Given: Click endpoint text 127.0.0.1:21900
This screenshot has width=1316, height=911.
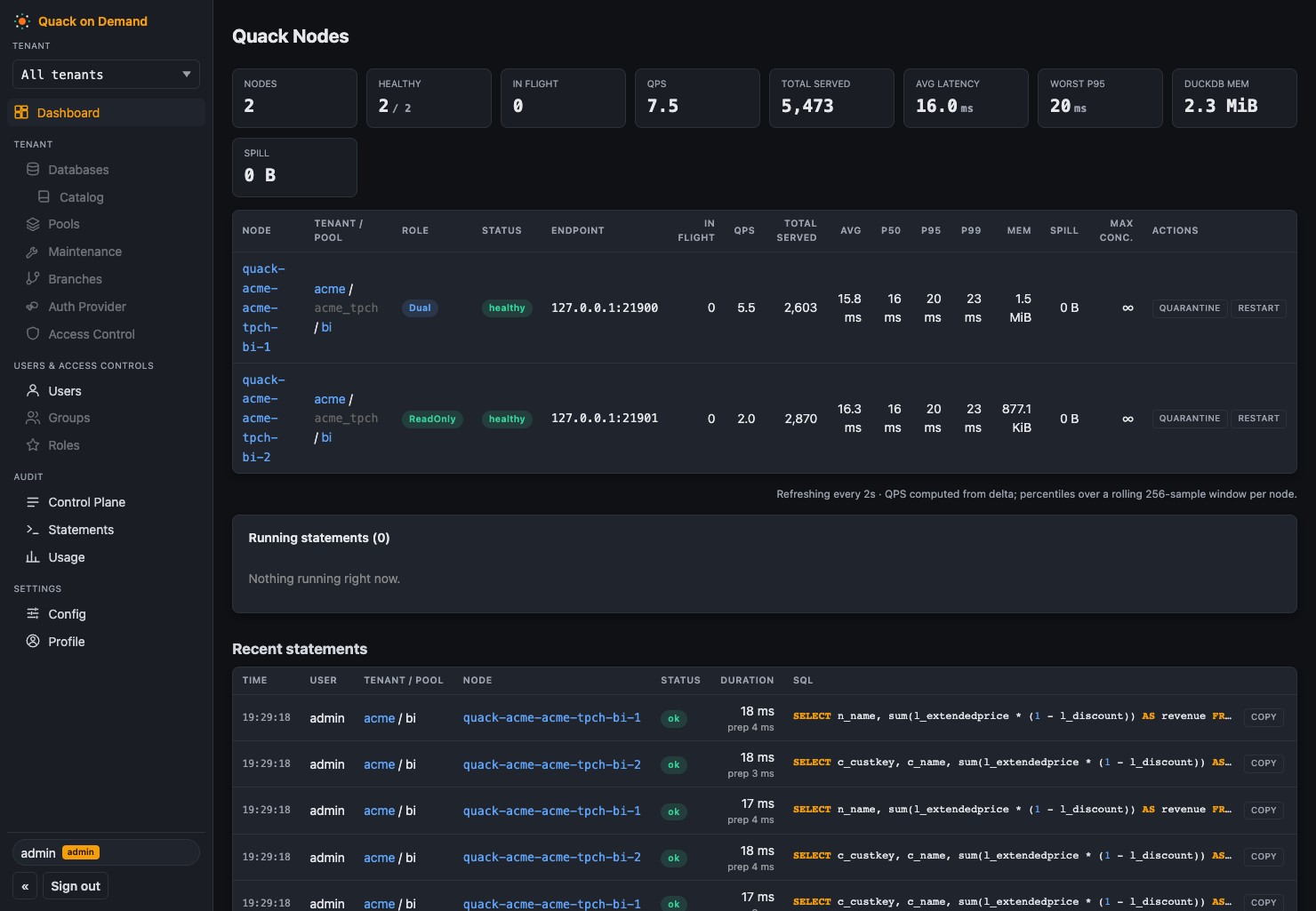Looking at the screenshot, I should [x=605, y=308].
